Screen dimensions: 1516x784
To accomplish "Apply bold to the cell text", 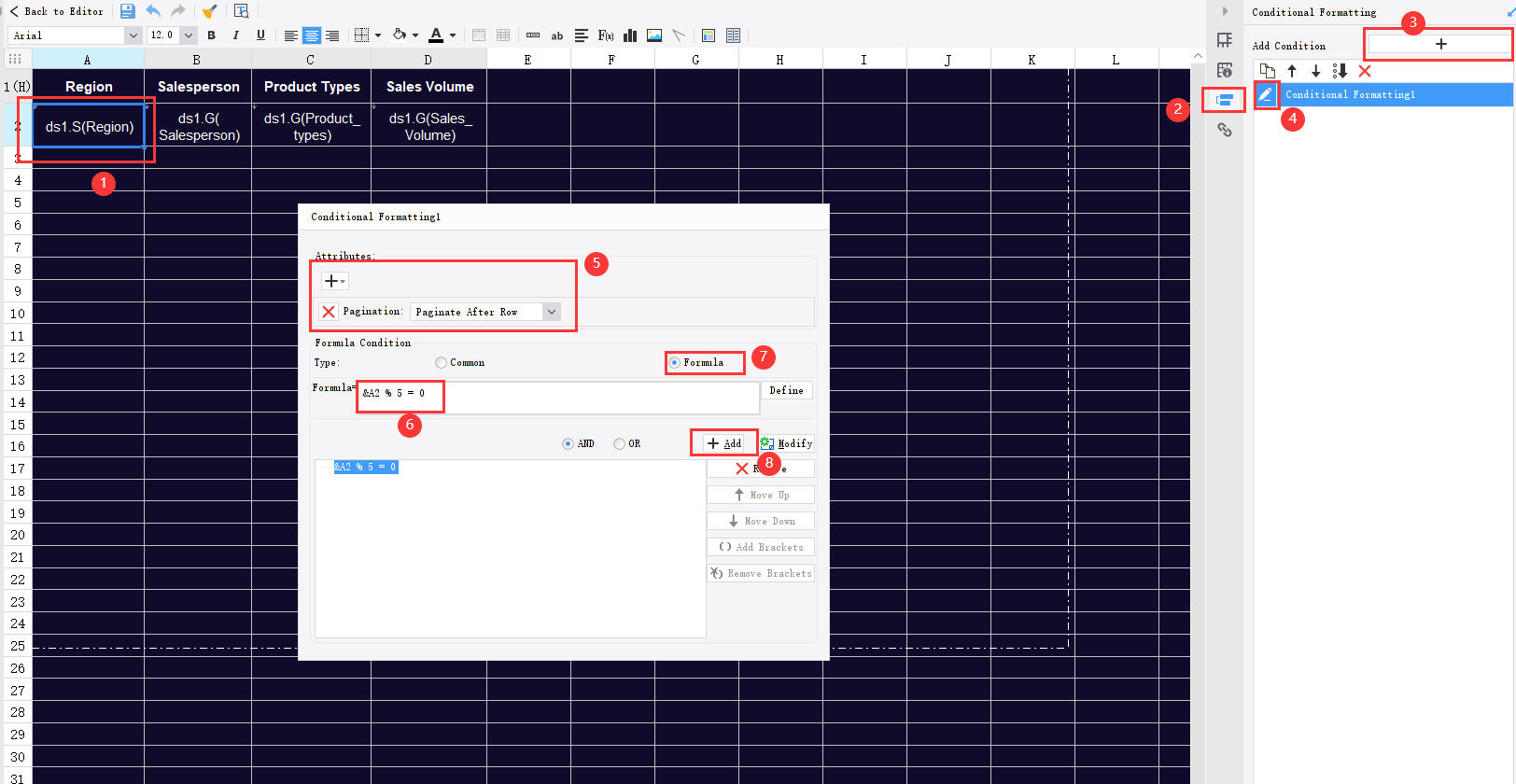I will (x=212, y=35).
